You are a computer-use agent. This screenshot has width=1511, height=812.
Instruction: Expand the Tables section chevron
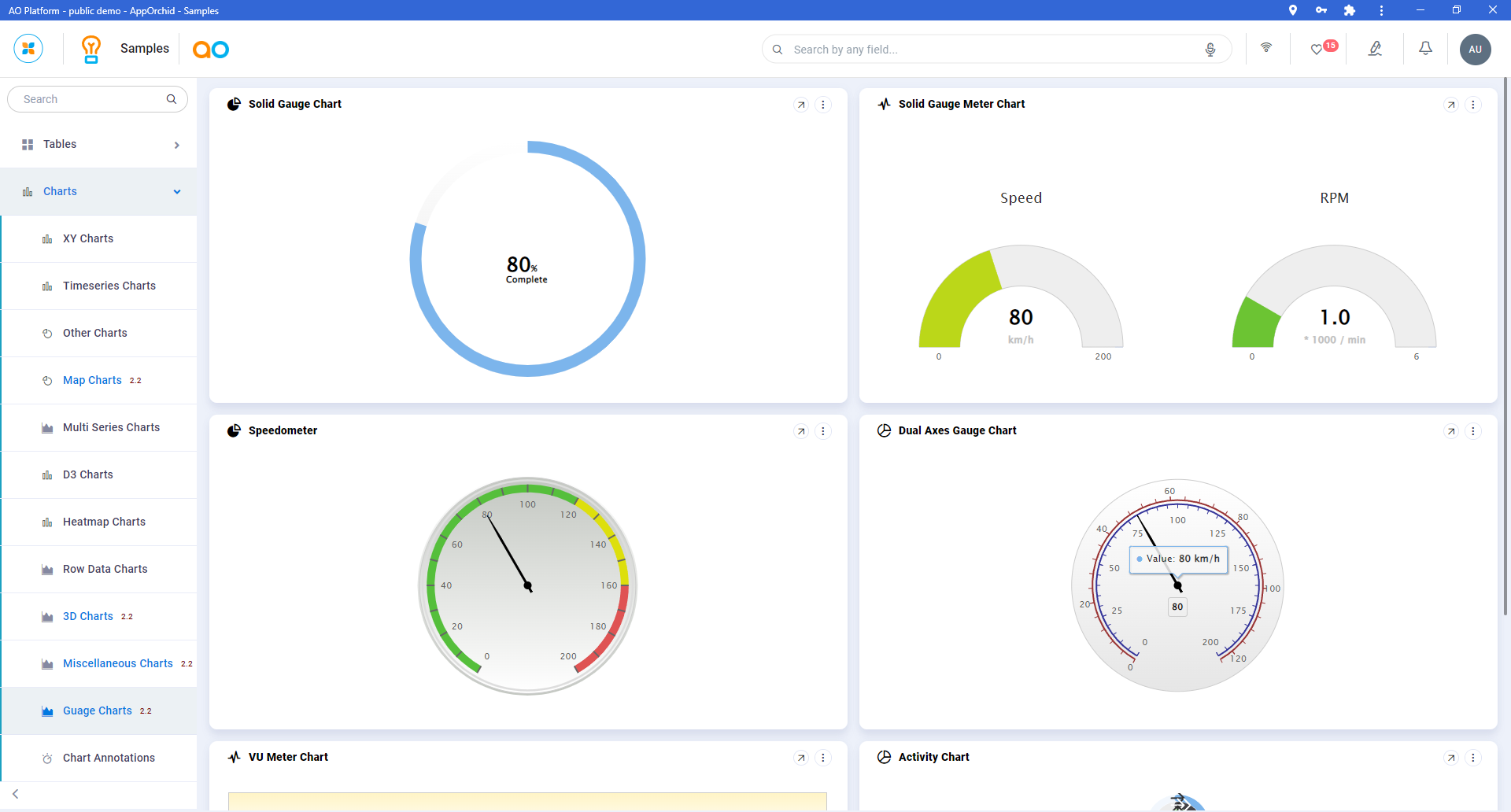tap(177, 145)
